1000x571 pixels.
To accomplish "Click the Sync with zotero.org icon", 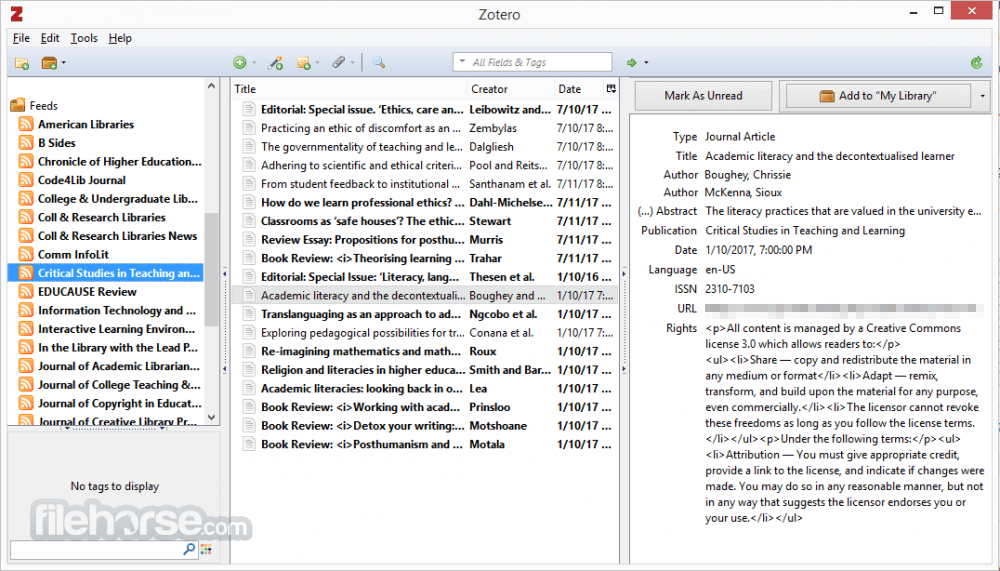I will (x=976, y=63).
